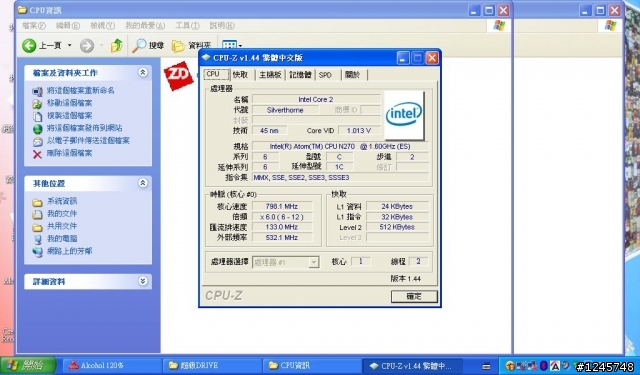Open My Documents link in other places
640x375 pixels.
(x=62, y=213)
